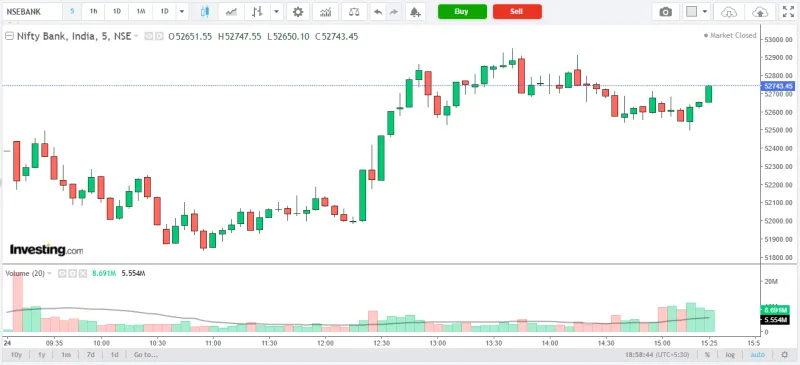800x365 pixels.
Task: Click the 12:30 time axis label
Action: [382, 343]
